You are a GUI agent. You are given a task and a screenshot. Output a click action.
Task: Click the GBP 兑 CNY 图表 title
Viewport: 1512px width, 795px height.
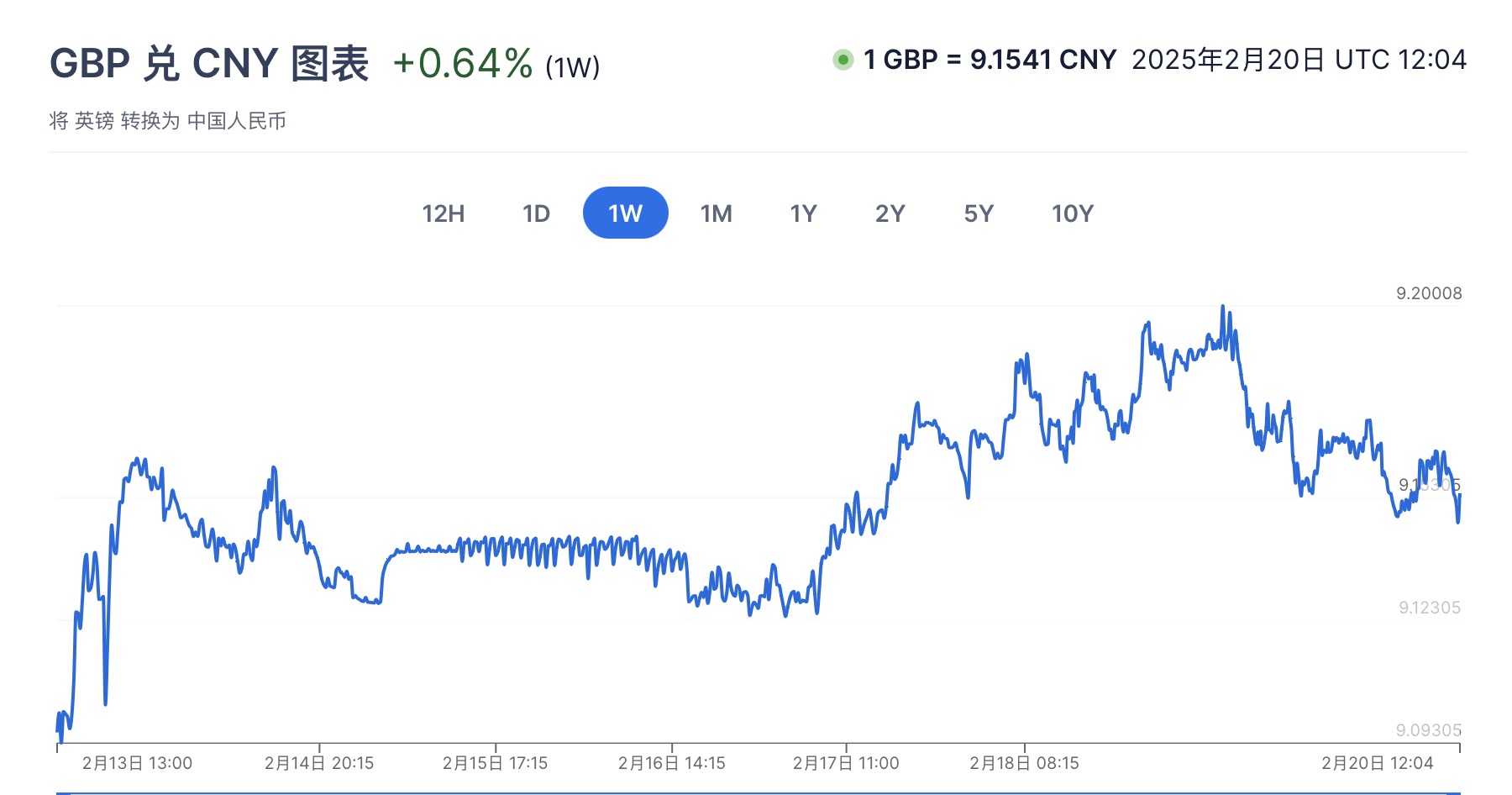[209, 64]
